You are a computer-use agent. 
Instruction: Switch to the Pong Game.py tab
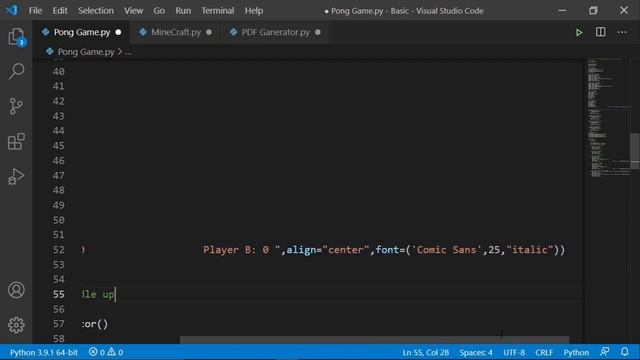(82, 32)
